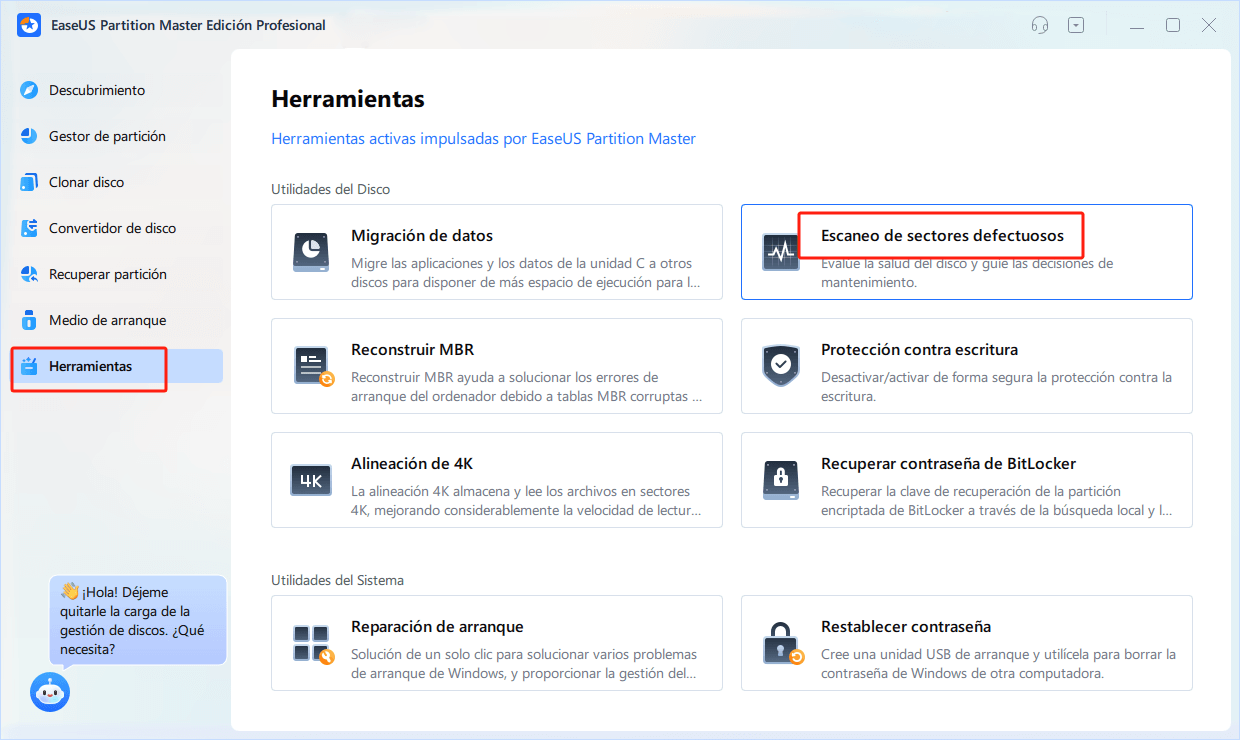The height and width of the screenshot is (740, 1240).
Task: Click the Migración de datos description text
Action: [525, 273]
